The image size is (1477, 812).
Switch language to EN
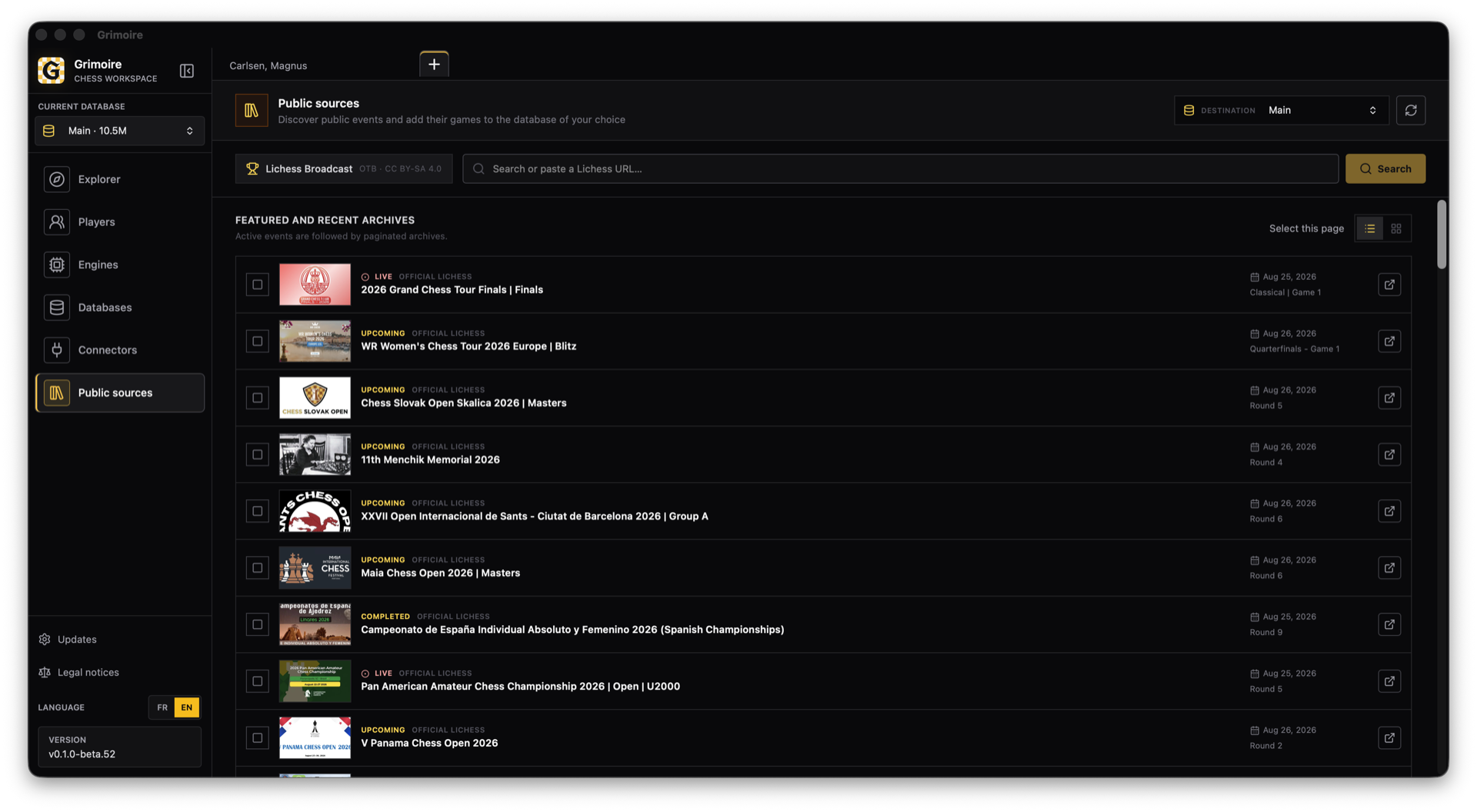coord(187,707)
